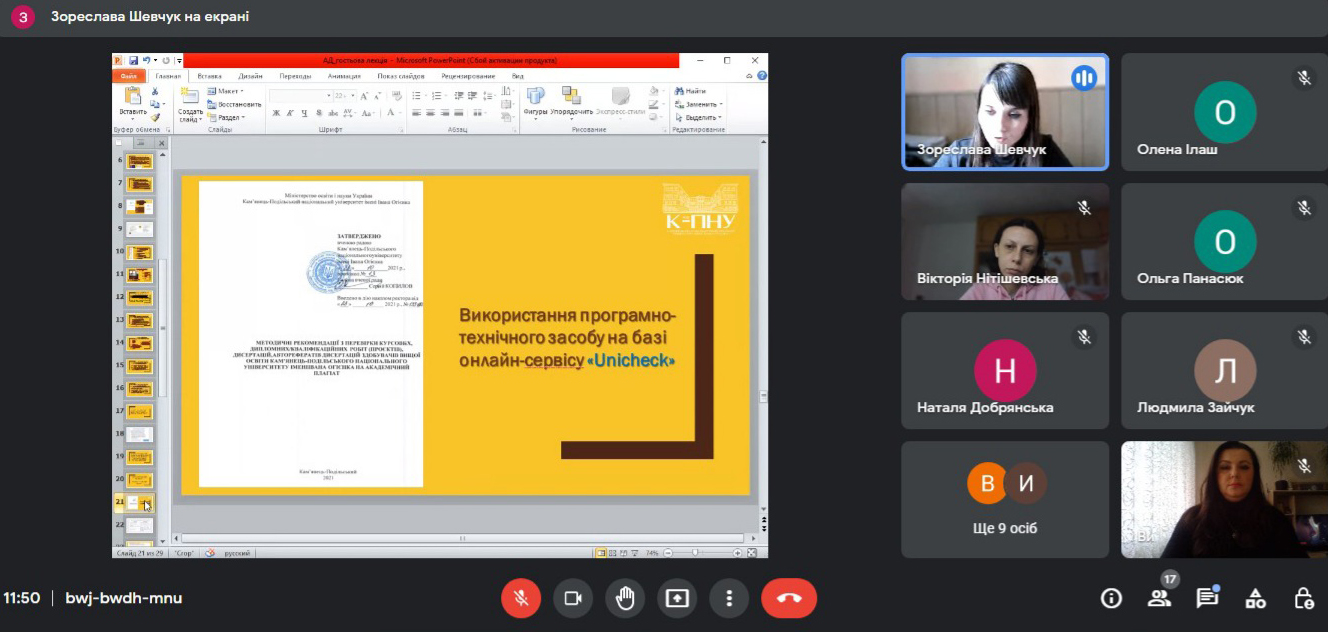This screenshot has width=1328, height=632.
Task: Open the chat panel
Action: (x=1207, y=598)
